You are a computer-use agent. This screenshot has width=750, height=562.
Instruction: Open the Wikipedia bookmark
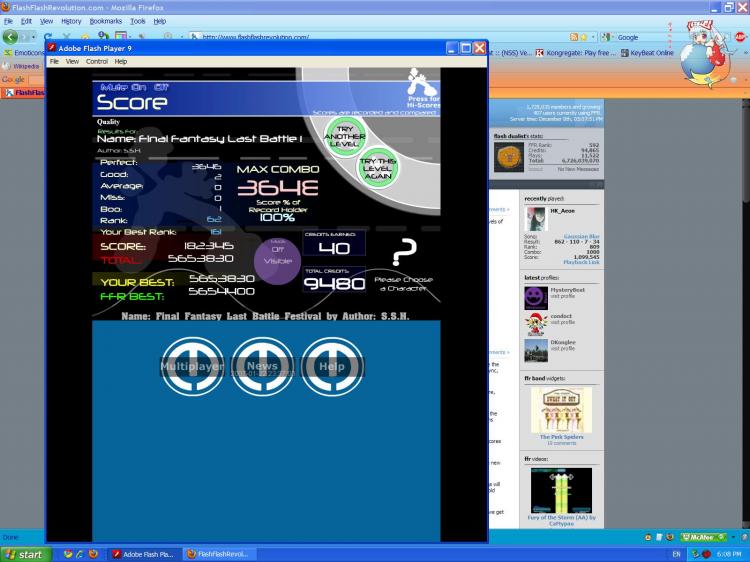tap(21, 66)
